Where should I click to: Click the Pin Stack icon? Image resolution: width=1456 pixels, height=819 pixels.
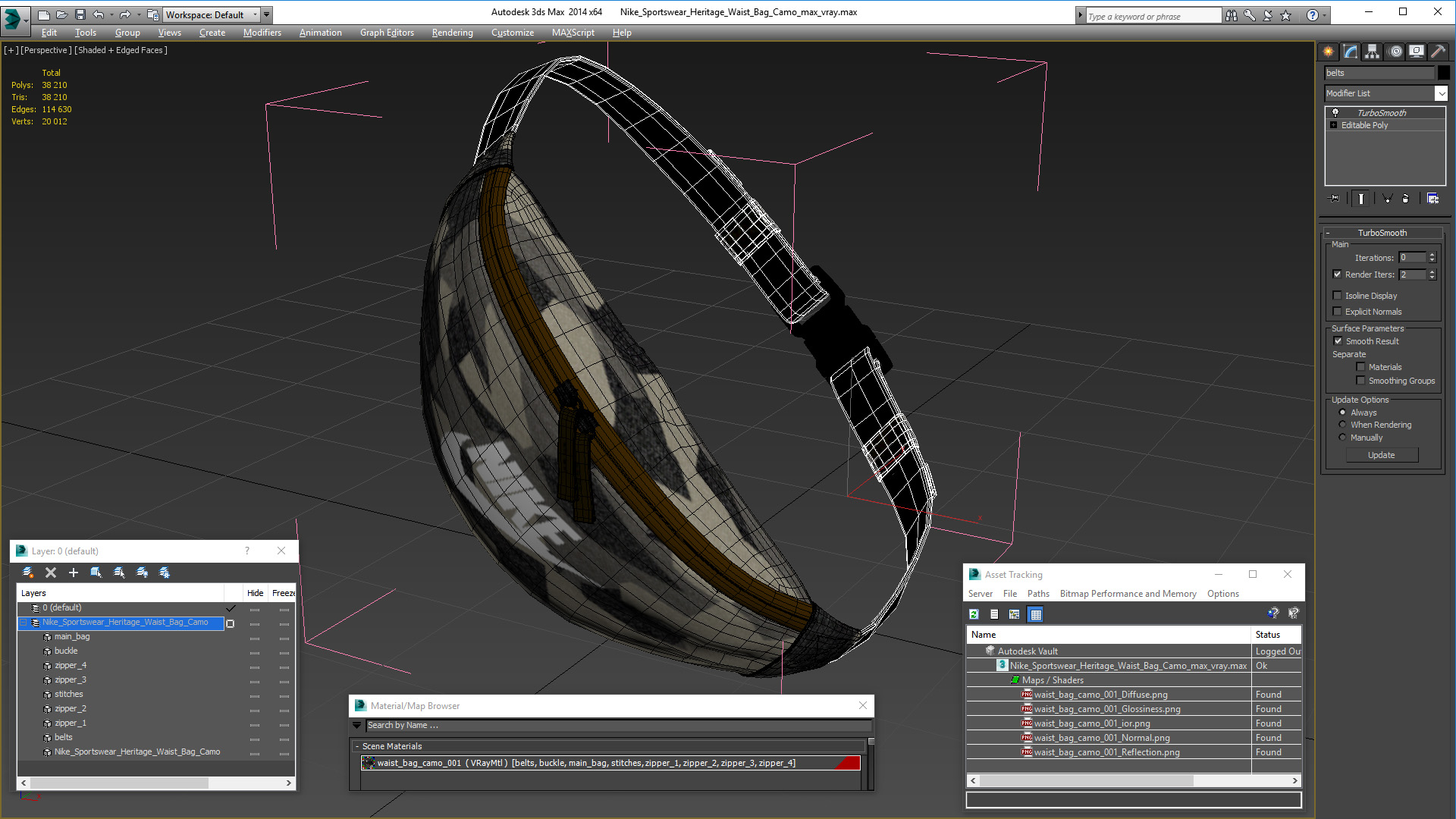[x=1335, y=199]
